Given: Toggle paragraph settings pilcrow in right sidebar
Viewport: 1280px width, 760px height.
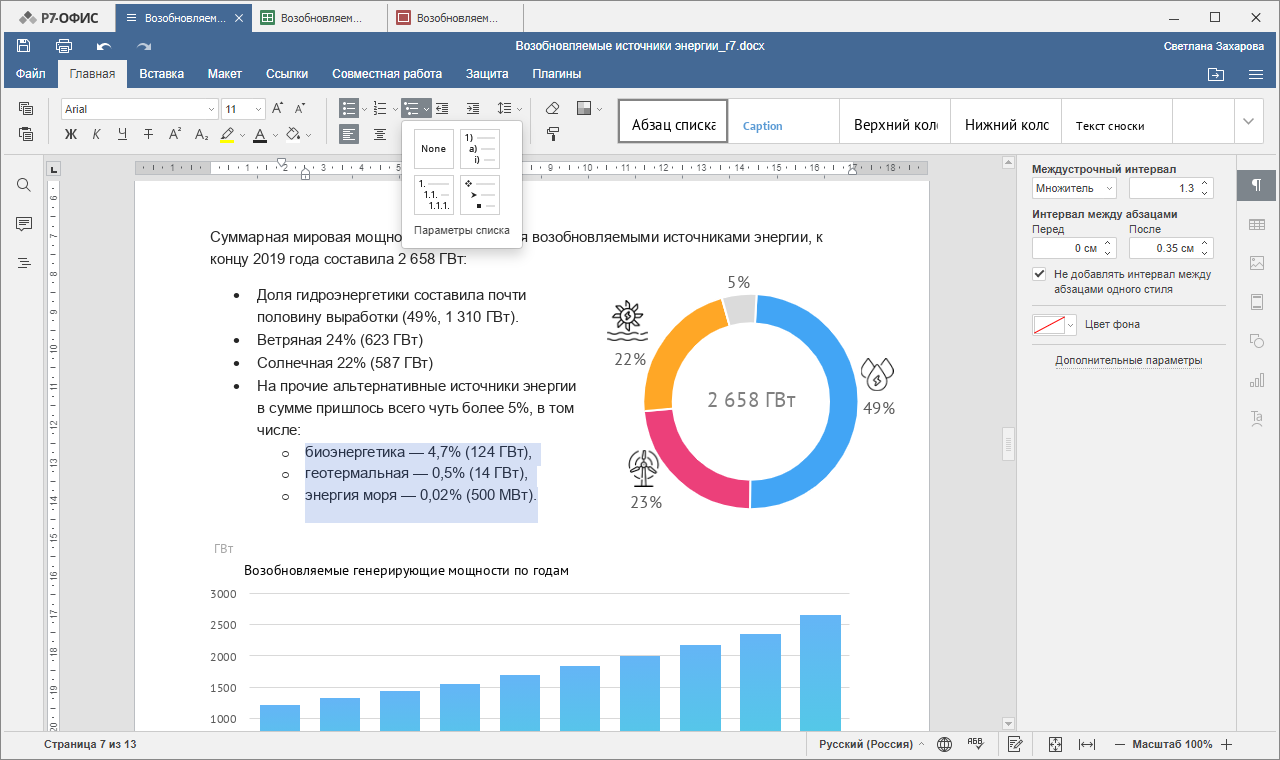Looking at the screenshot, I should click(x=1257, y=185).
